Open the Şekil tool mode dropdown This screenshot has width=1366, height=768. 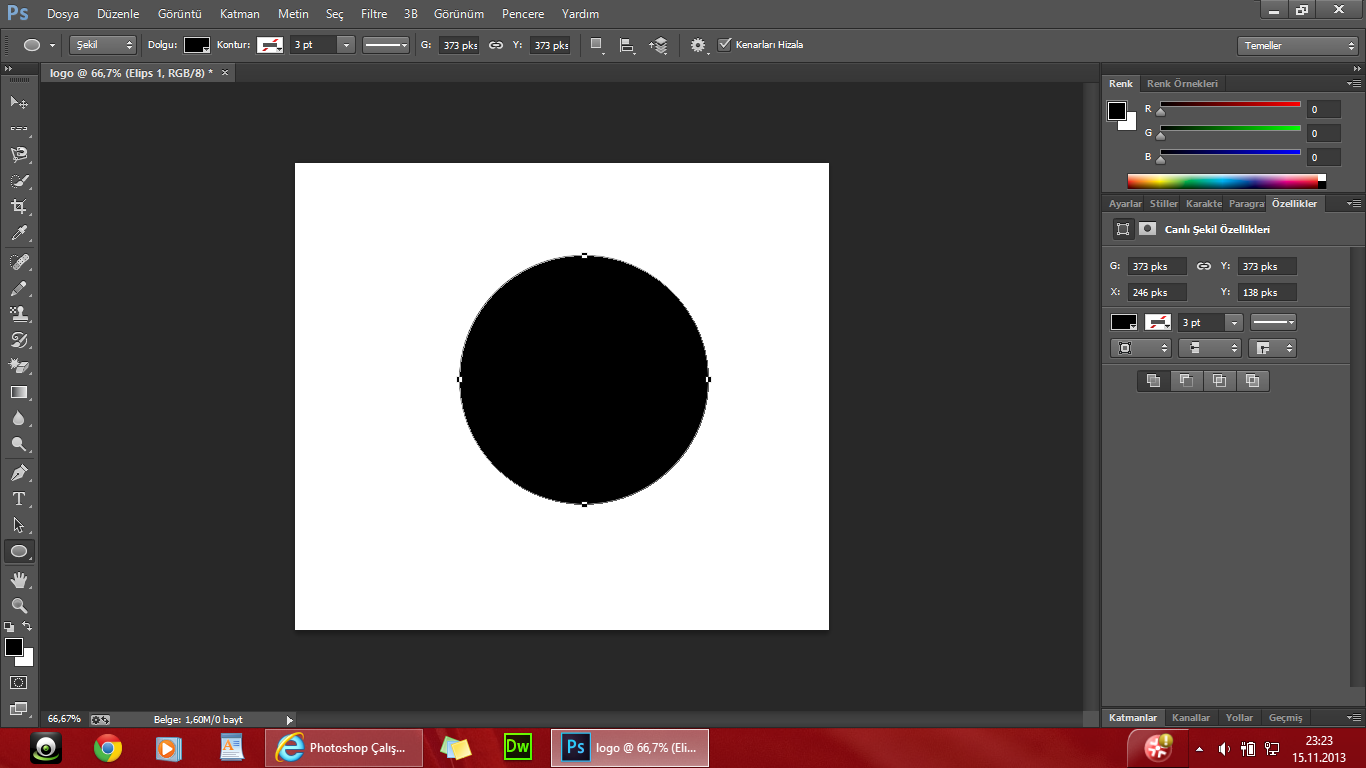coord(103,45)
